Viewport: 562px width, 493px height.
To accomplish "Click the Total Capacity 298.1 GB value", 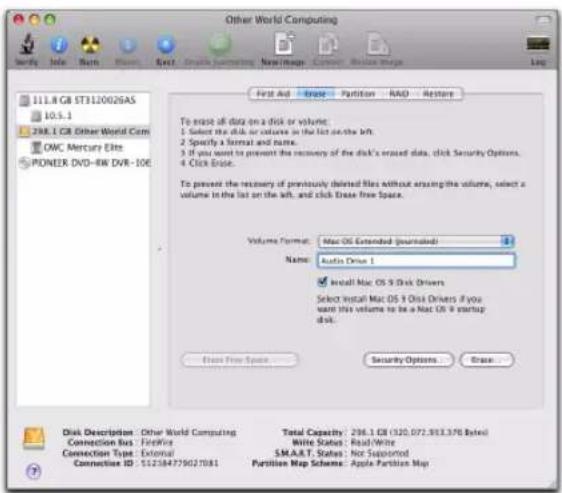I will point(419,432).
